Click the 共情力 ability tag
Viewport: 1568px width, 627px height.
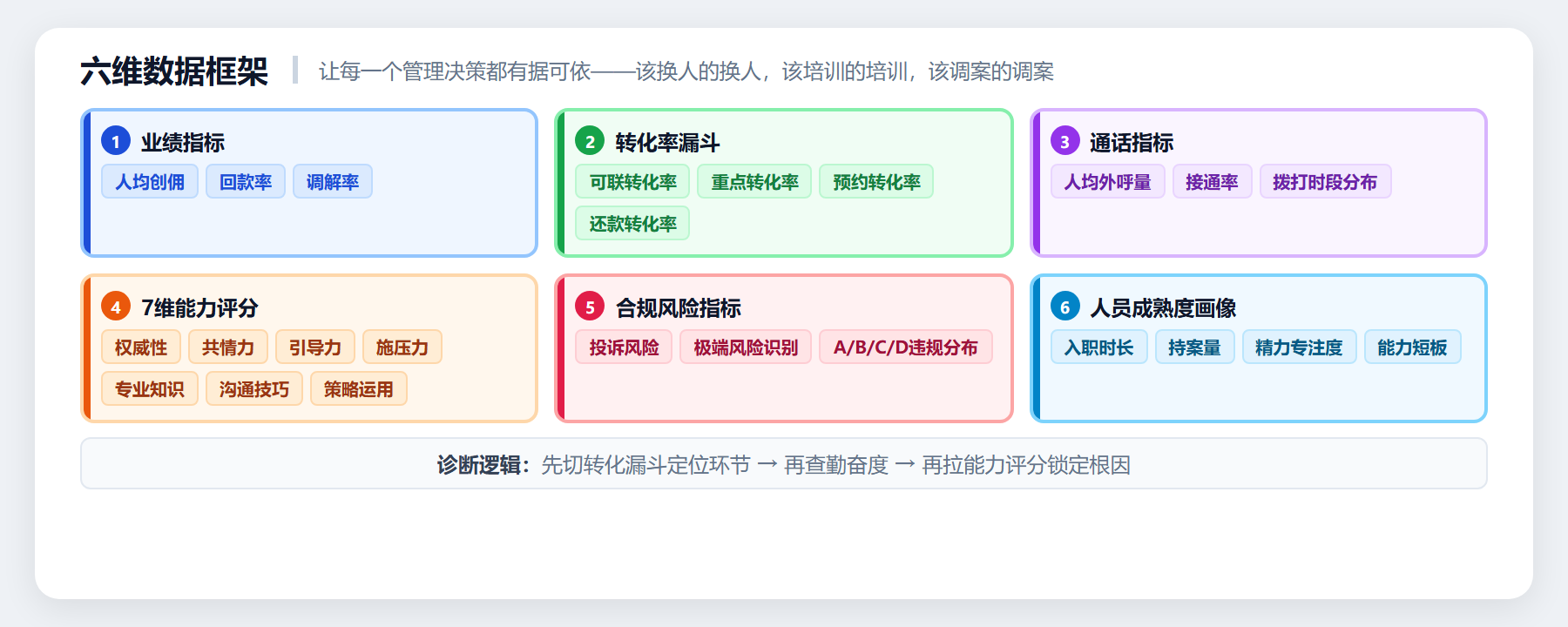pos(228,347)
